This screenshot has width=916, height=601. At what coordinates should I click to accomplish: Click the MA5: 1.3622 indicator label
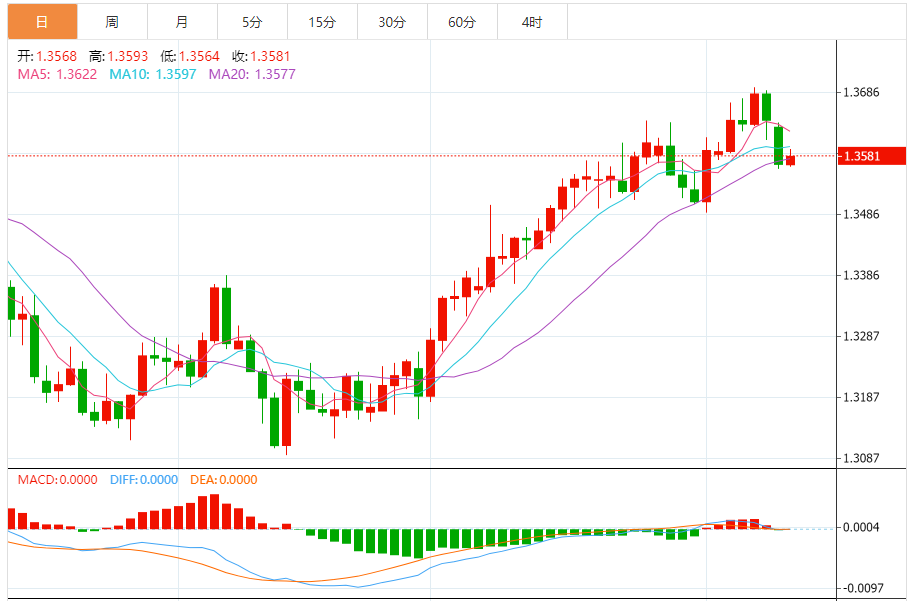57,74
